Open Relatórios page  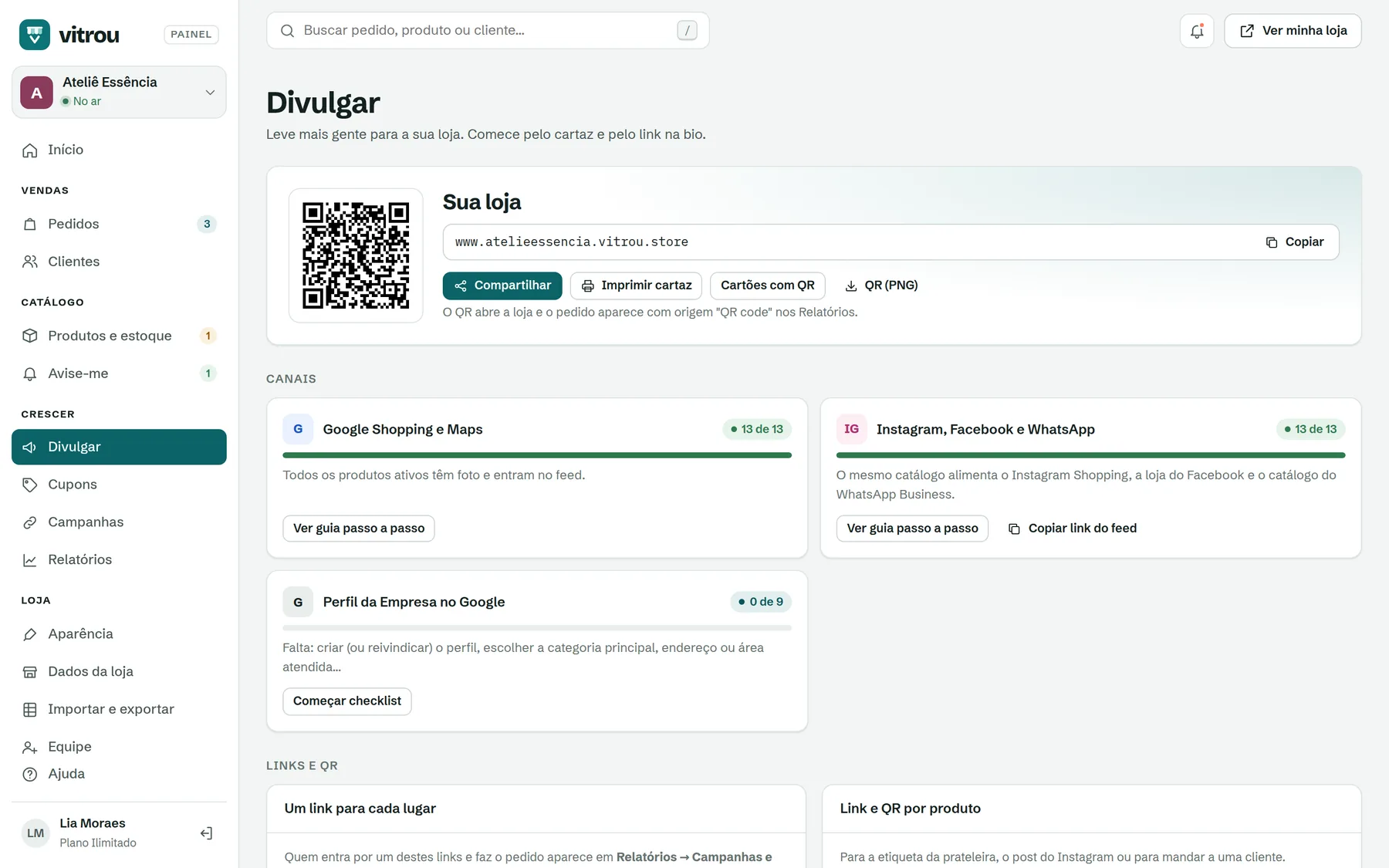point(119,560)
